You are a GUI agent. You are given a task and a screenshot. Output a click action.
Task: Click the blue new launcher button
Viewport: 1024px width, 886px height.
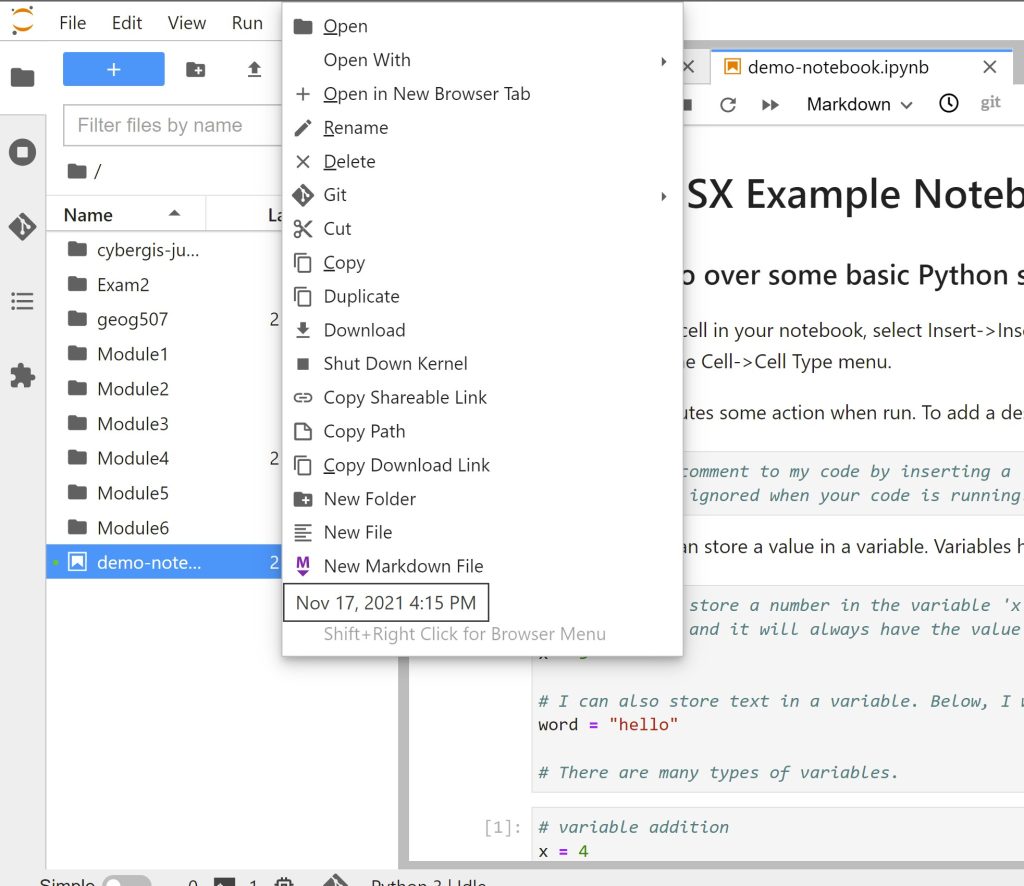(x=113, y=69)
